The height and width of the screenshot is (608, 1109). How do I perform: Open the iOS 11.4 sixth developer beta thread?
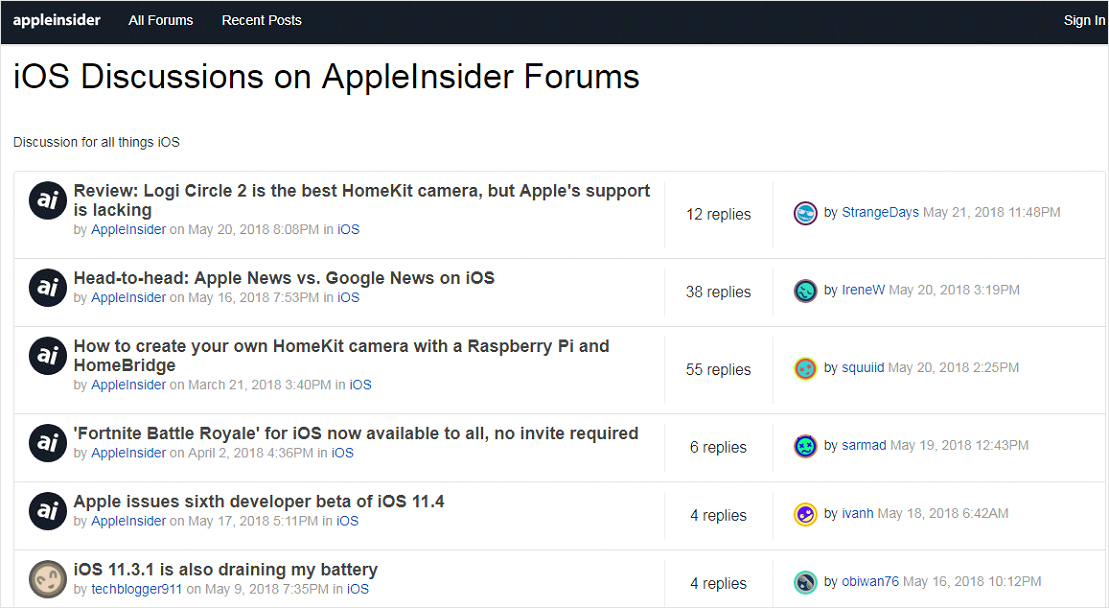coord(259,501)
